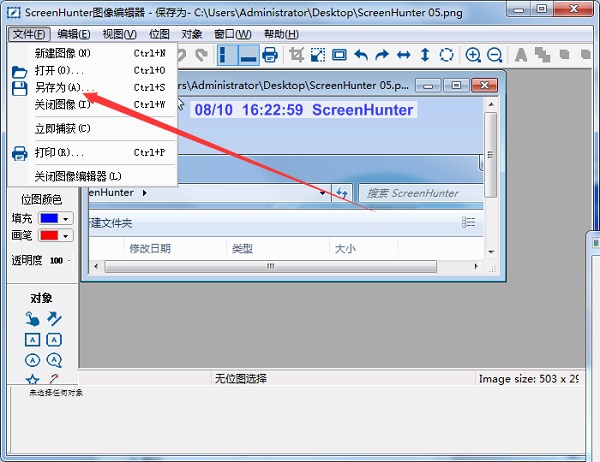Screen dimensions: 600x462
Task: Click the 位图颜色 panel label
Action: coord(41,199)
